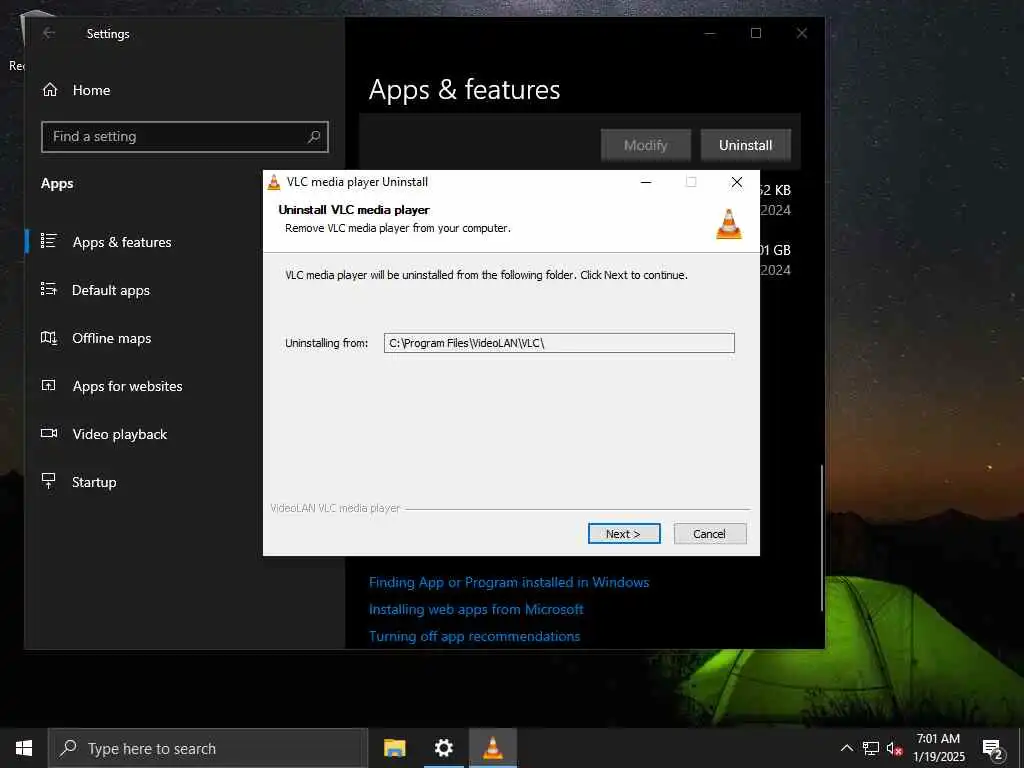Screen dimensions: 1024x768
Task: Click the Offline maps map icon
Action: (x=49, y=338)
